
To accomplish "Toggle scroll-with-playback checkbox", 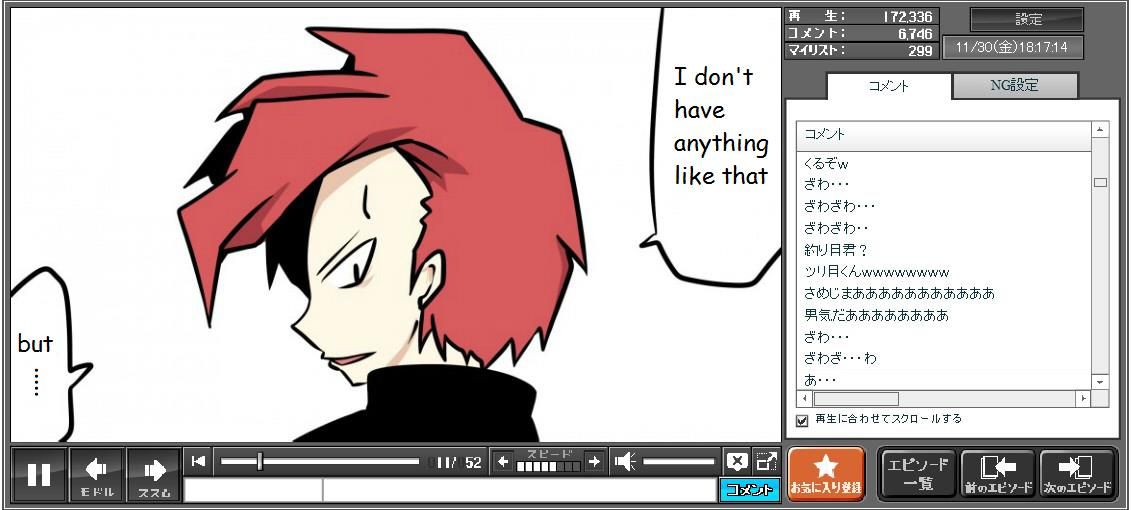I will click(802, 420).
